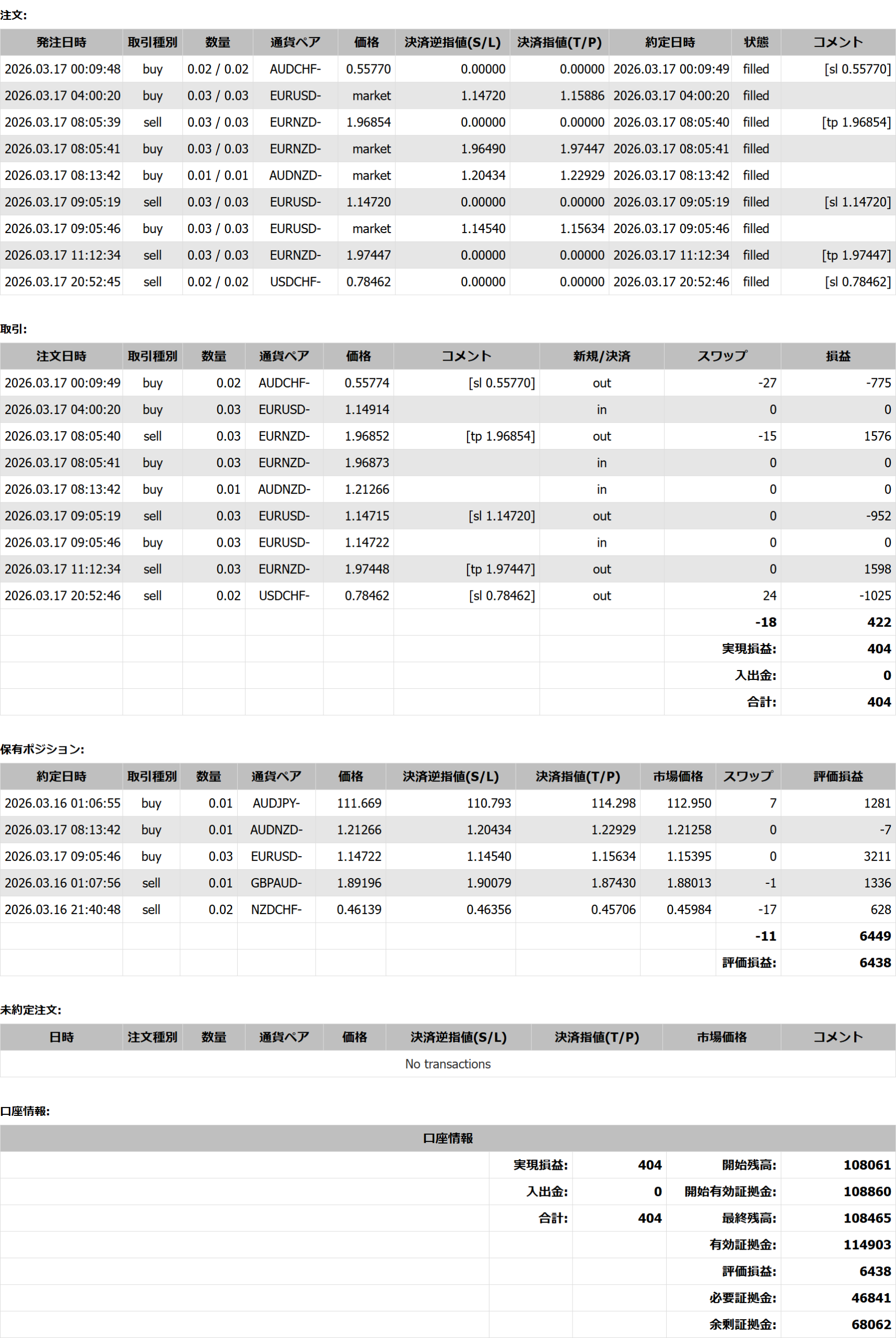The image size is (896, 1338).
Task: Click the 3211 profit of the EURUSD- position
Action: (877, 856)
